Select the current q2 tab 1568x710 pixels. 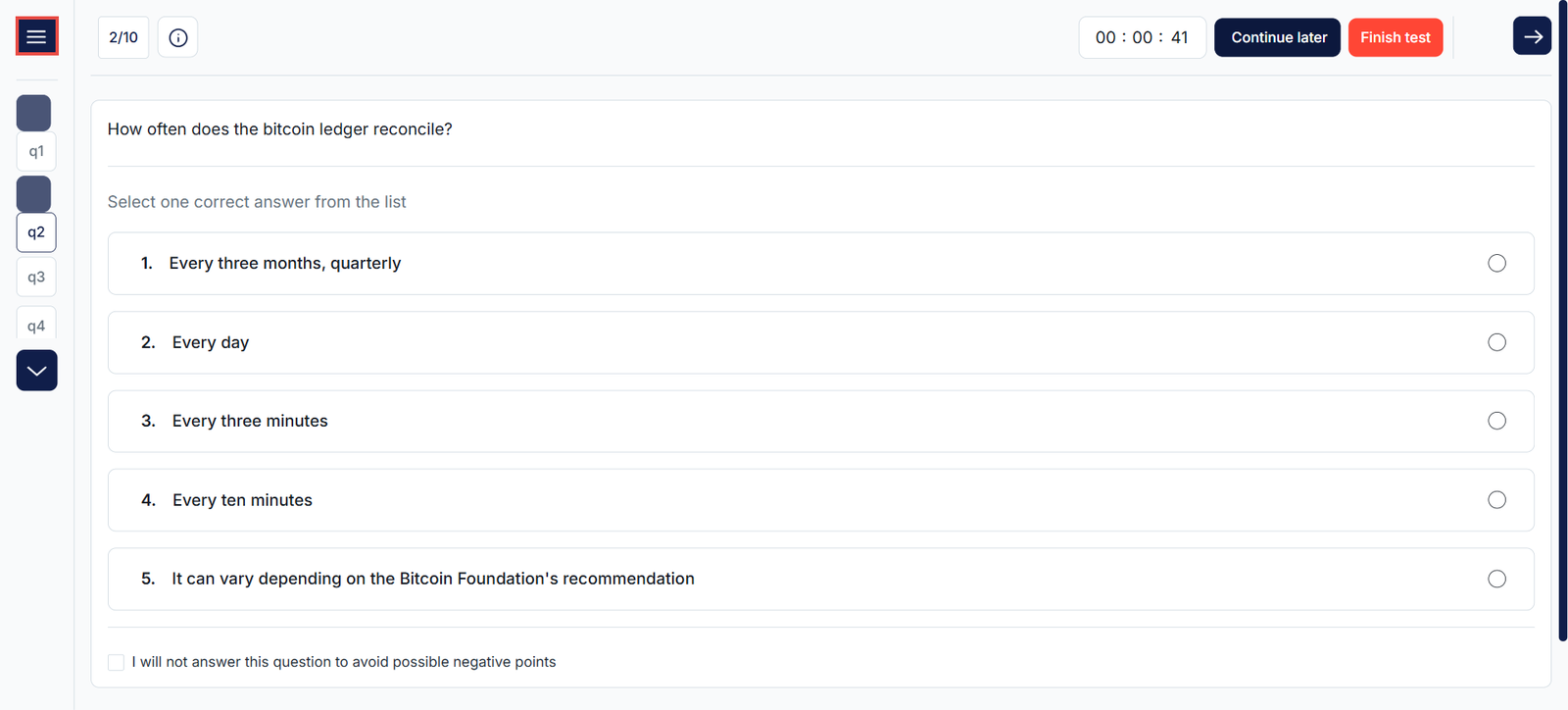pyautogui.click(x=36, y=232)
